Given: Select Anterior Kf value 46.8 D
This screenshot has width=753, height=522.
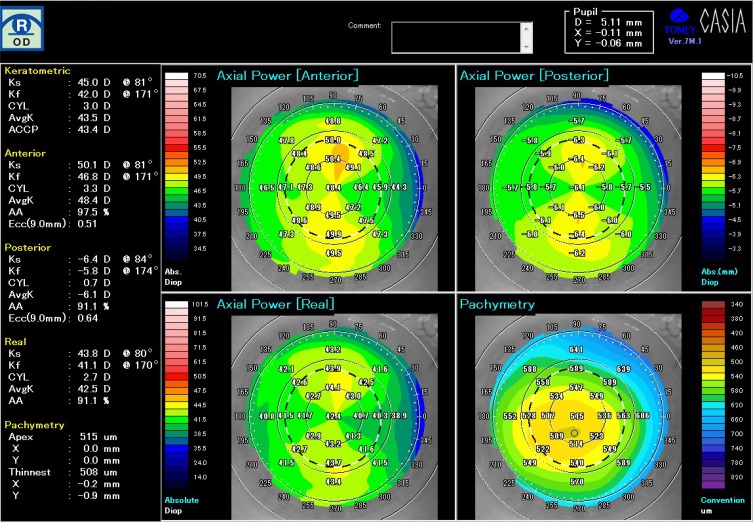Looking at the screenshot, I should (x=94, y=177).
